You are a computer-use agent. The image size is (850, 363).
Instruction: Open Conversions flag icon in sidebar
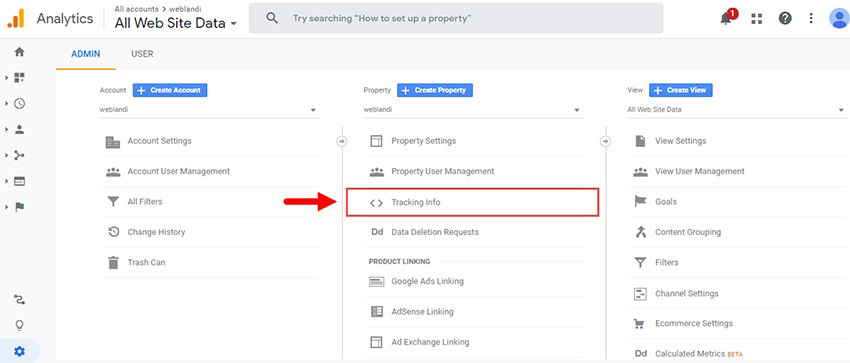20,207
